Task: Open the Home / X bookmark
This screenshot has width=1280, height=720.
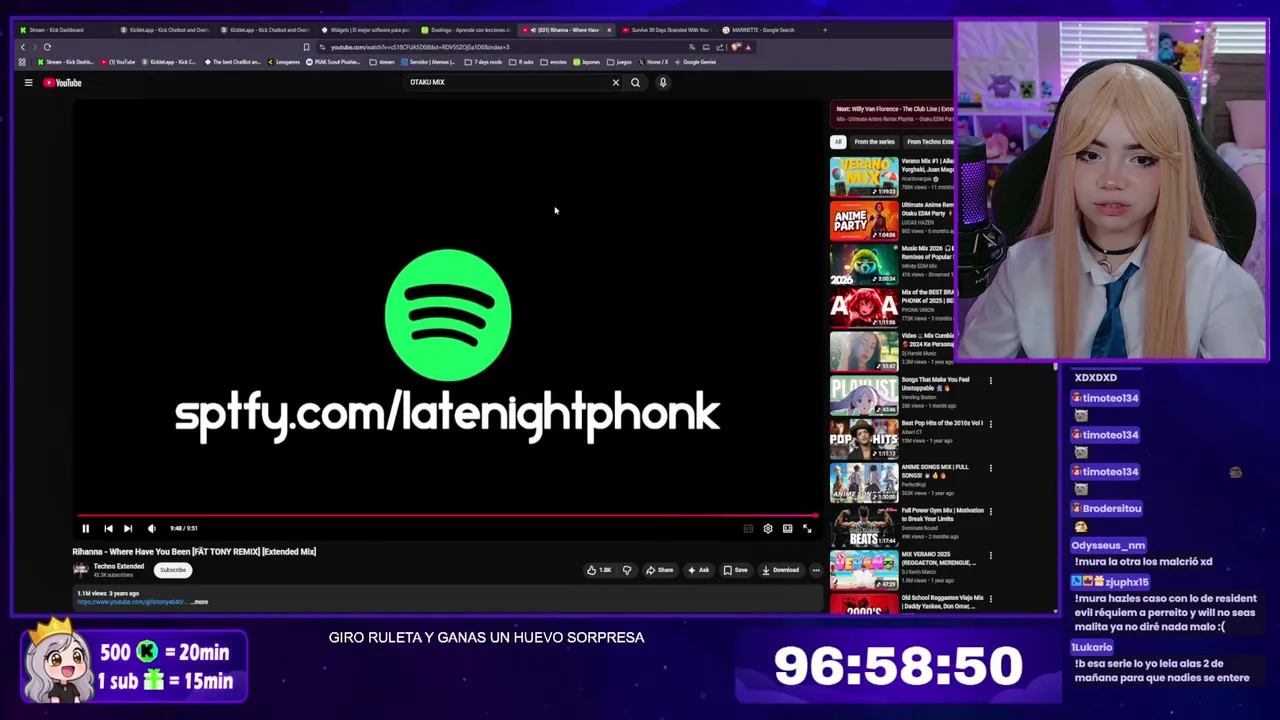Action: pyautogui.click(x=653, y=62)
